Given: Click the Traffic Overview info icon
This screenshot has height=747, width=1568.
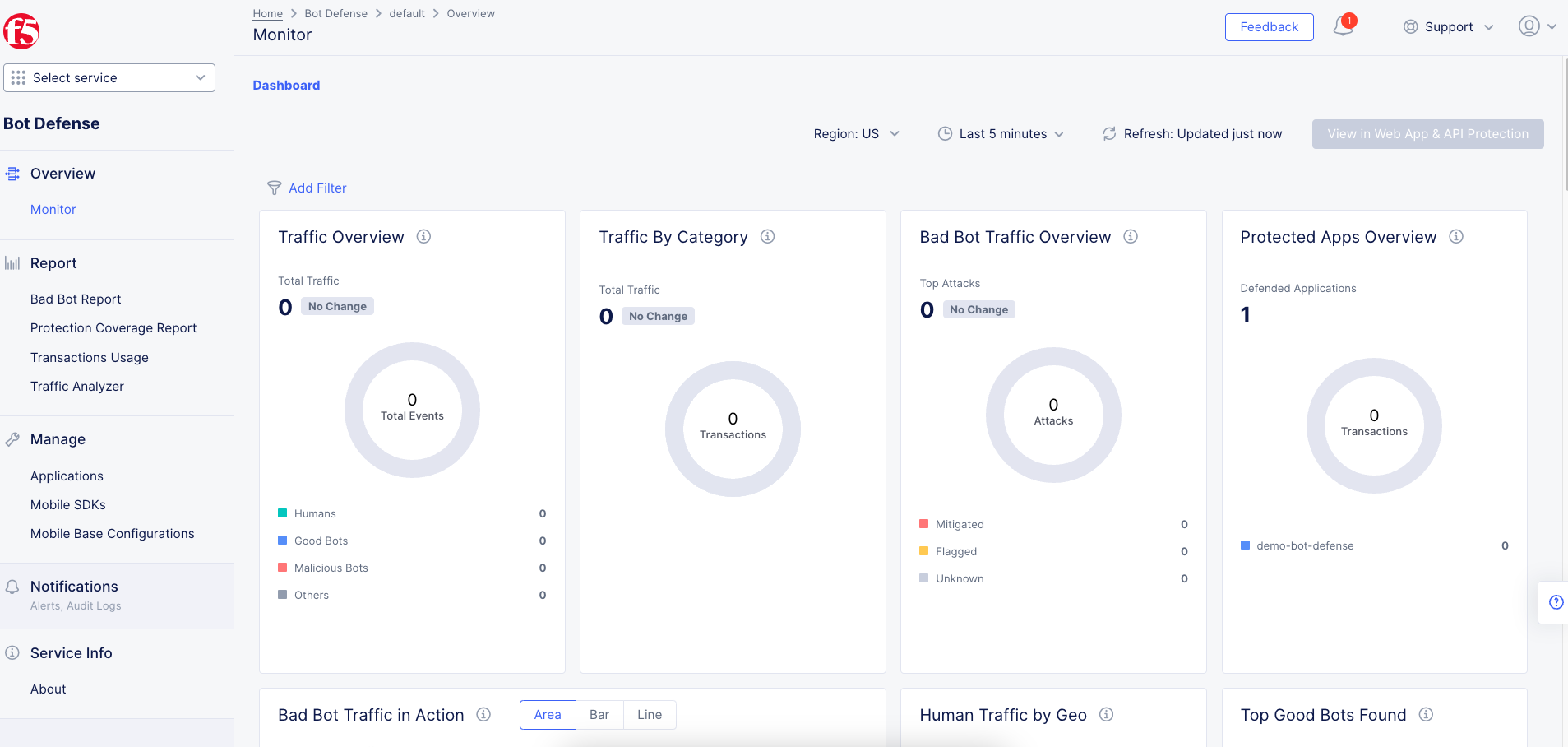Looking at the screenshot, I should (x=423, y=236).
